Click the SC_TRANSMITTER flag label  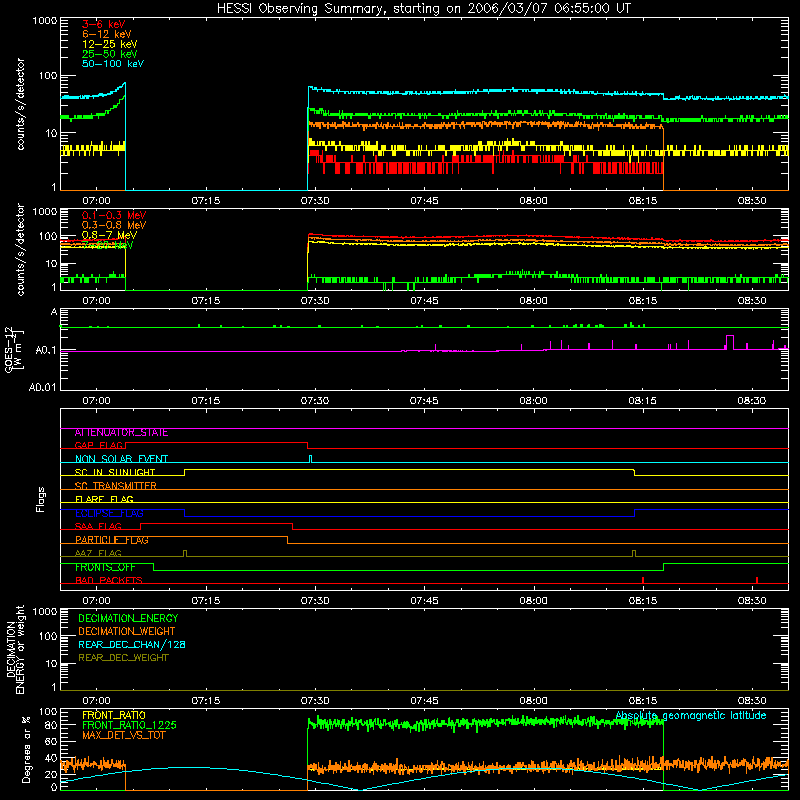pyautogui.click(x=115, y=486)
